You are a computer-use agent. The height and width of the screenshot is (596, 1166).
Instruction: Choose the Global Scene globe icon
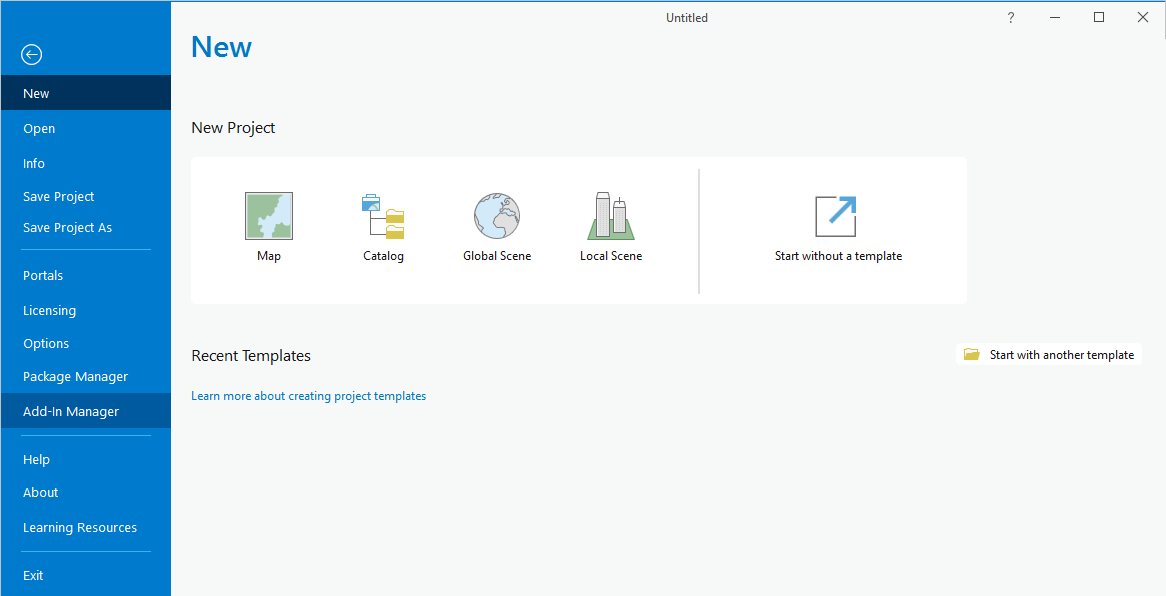click(497, 216)
